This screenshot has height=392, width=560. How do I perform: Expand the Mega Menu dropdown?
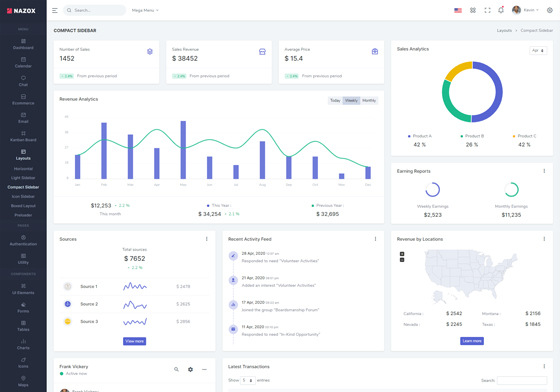pyautogui.click(x=145, y=10)
